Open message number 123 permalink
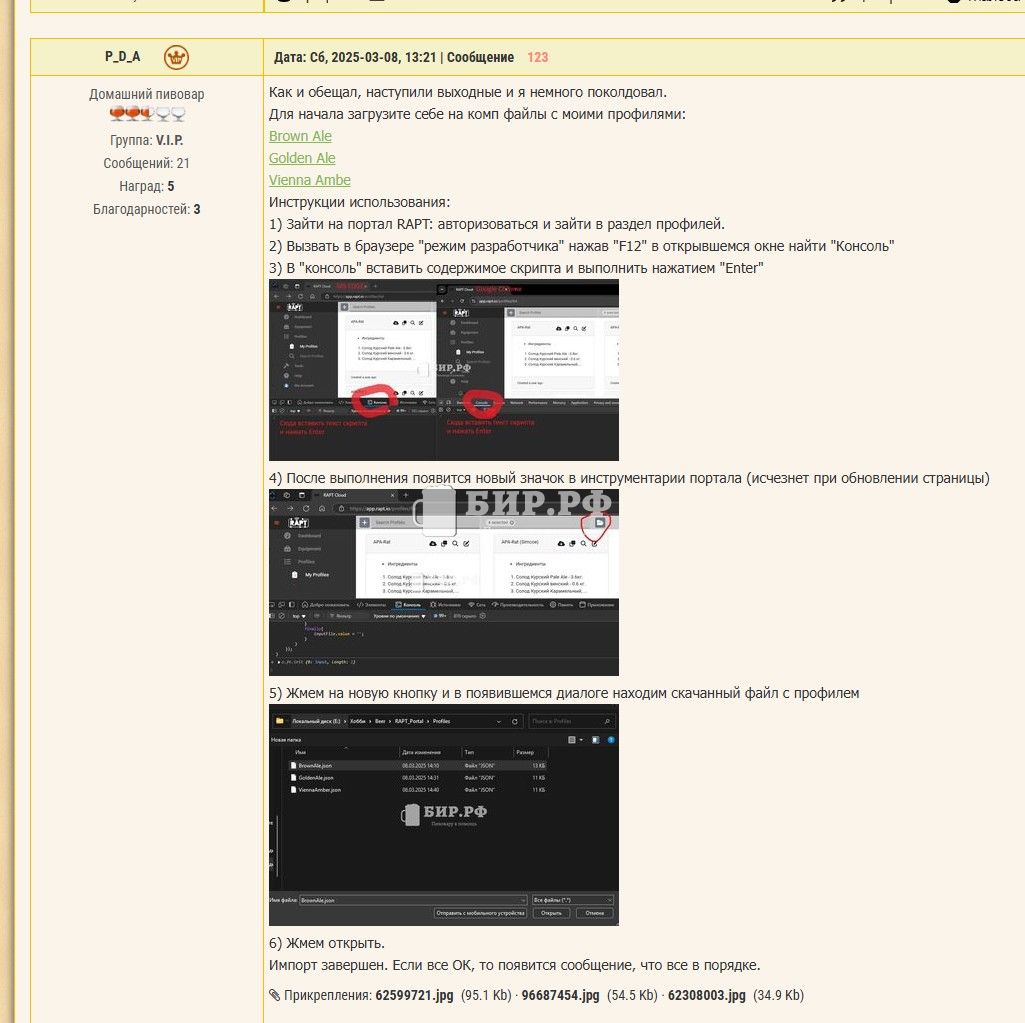1025x1023 pixels. tap(537, 58)
